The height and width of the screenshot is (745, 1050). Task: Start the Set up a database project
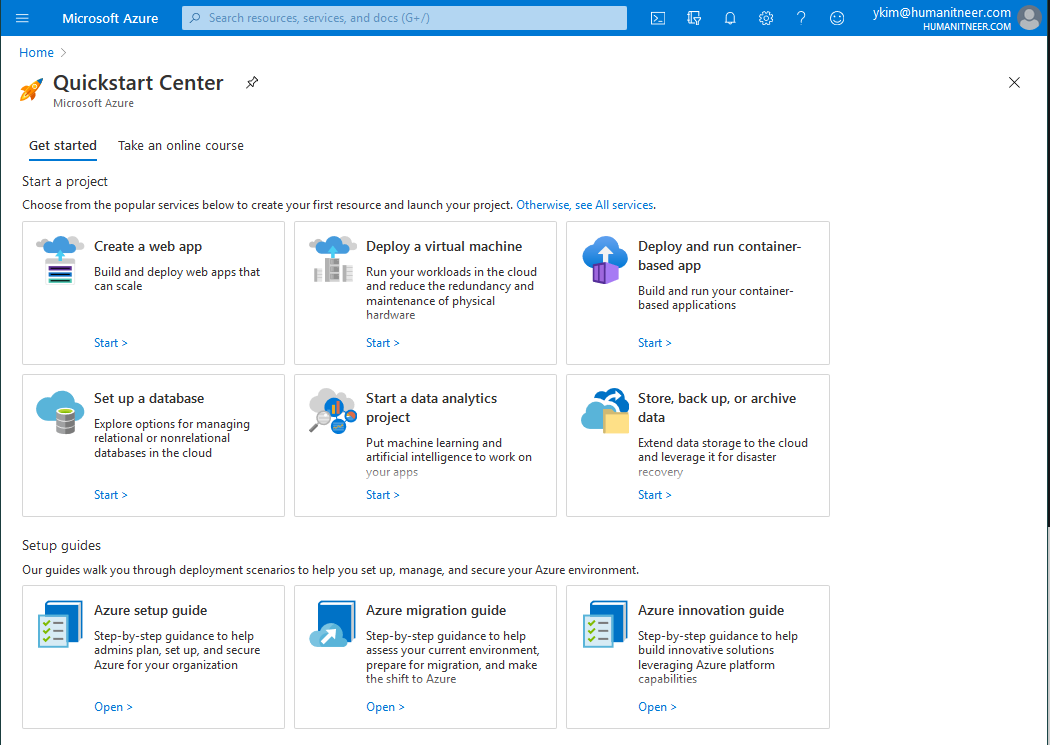coord(110,495)
